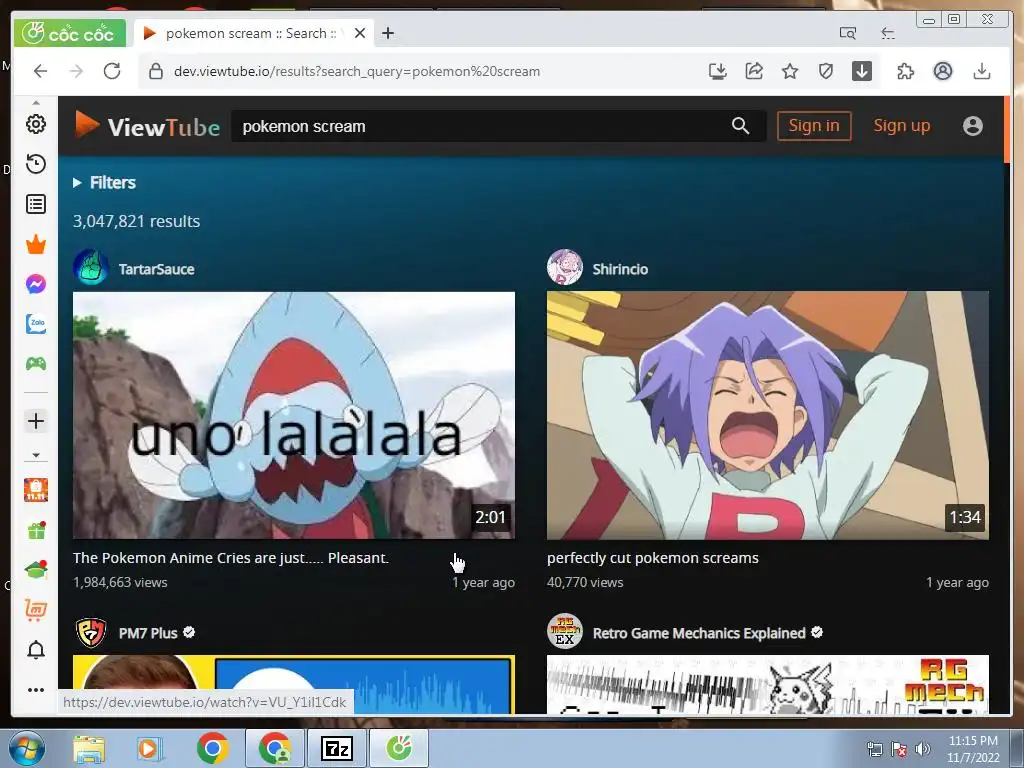Image resolution: width=1024 pixels, height=768 pixels.
Task: Reload the ViewTube results page
Action: (x=112, y=71)
